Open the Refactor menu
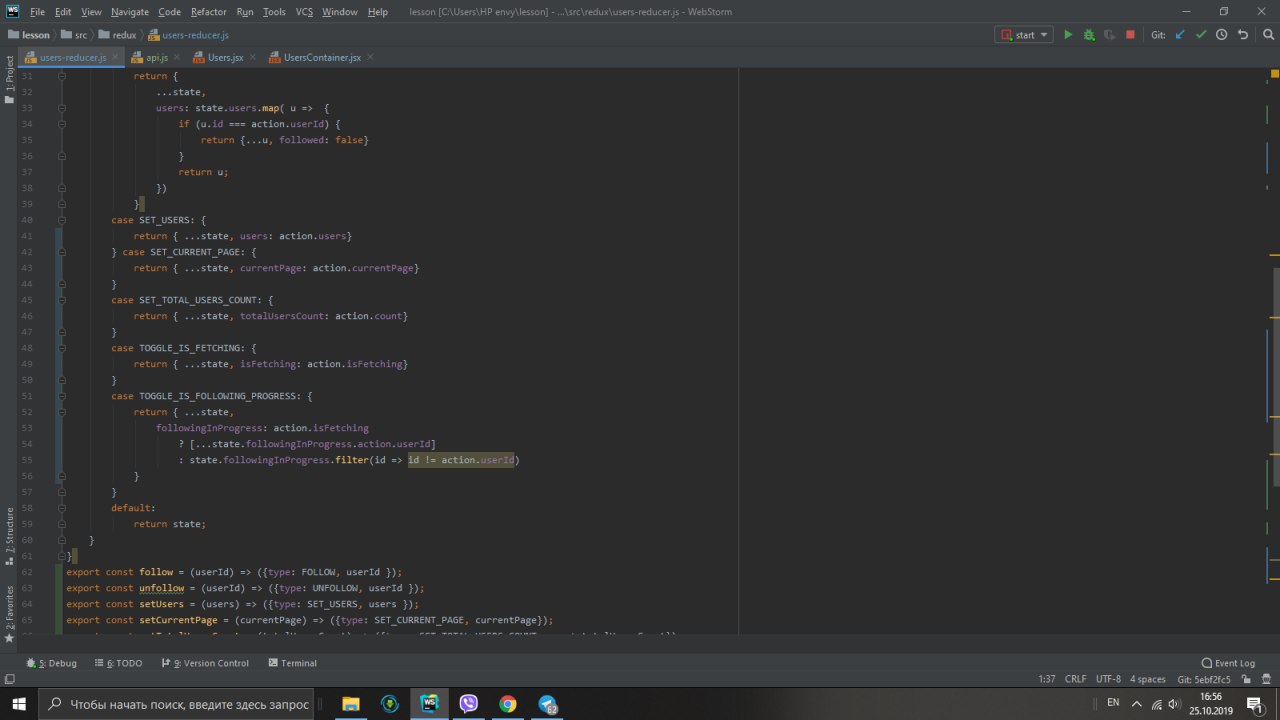Image resolution: width=1280 pixels, height=720 pixels. (208, 12)
